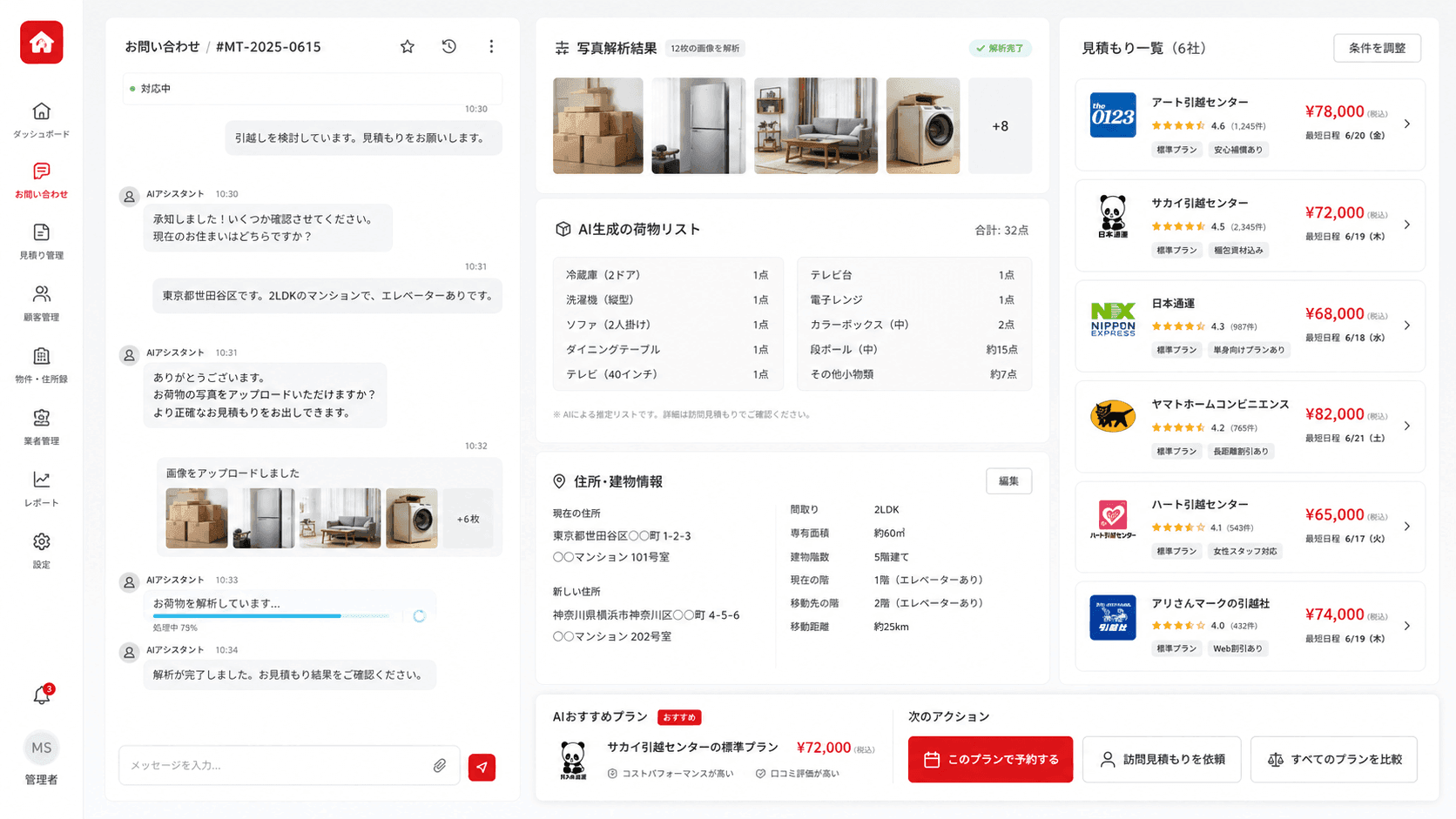Image resolution: width=1456 pixels, height=819 pixels.
Task: Open ダッシュボード from the sidebar
Action: click(41, 120)
